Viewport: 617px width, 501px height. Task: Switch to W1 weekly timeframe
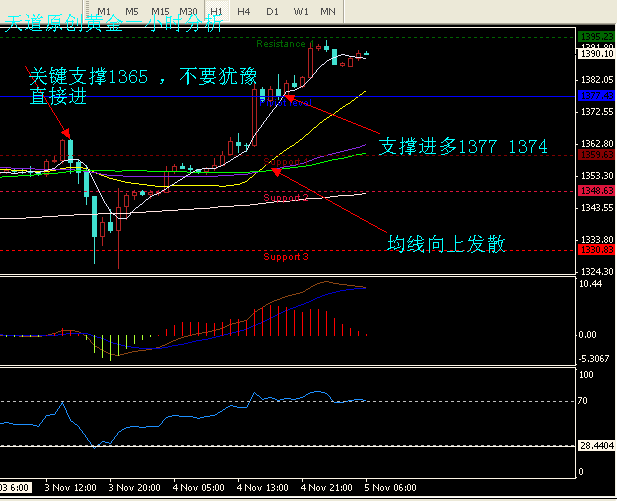pos(300,9)
